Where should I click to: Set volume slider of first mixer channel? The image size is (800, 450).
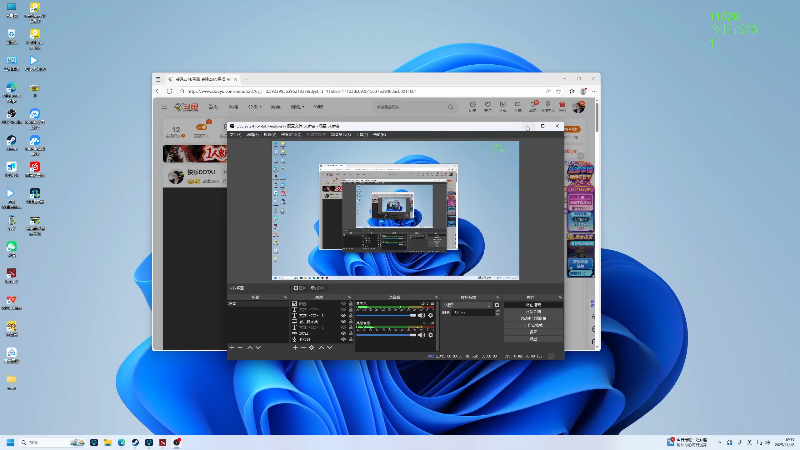(386, 315)
